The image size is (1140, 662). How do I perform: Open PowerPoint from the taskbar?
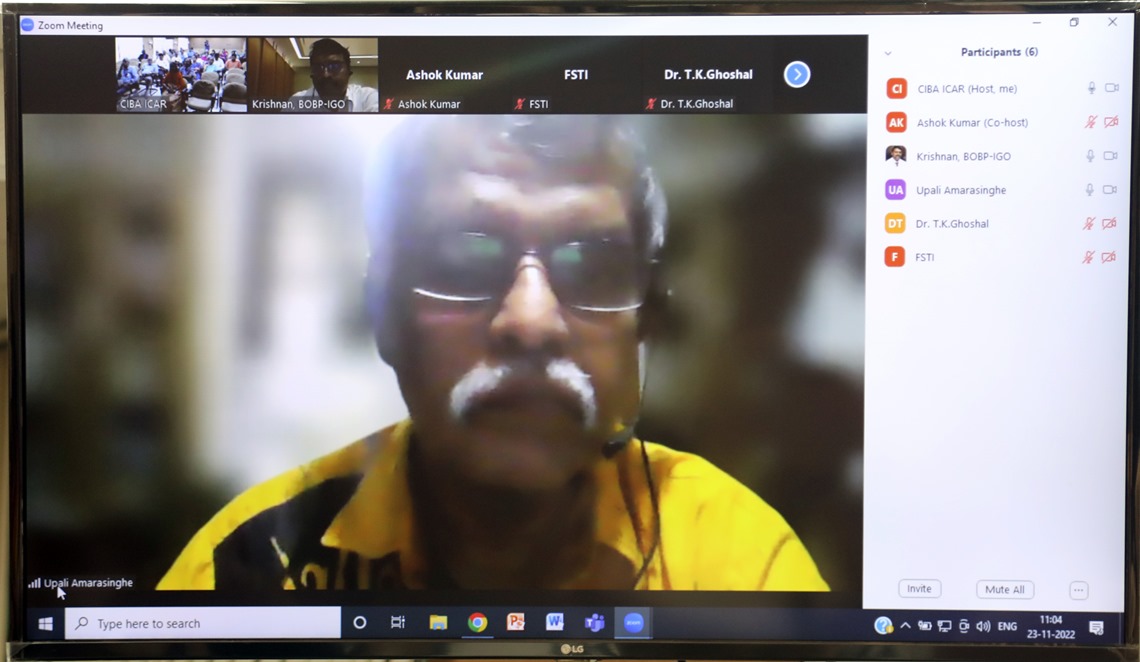coord(516,622)
